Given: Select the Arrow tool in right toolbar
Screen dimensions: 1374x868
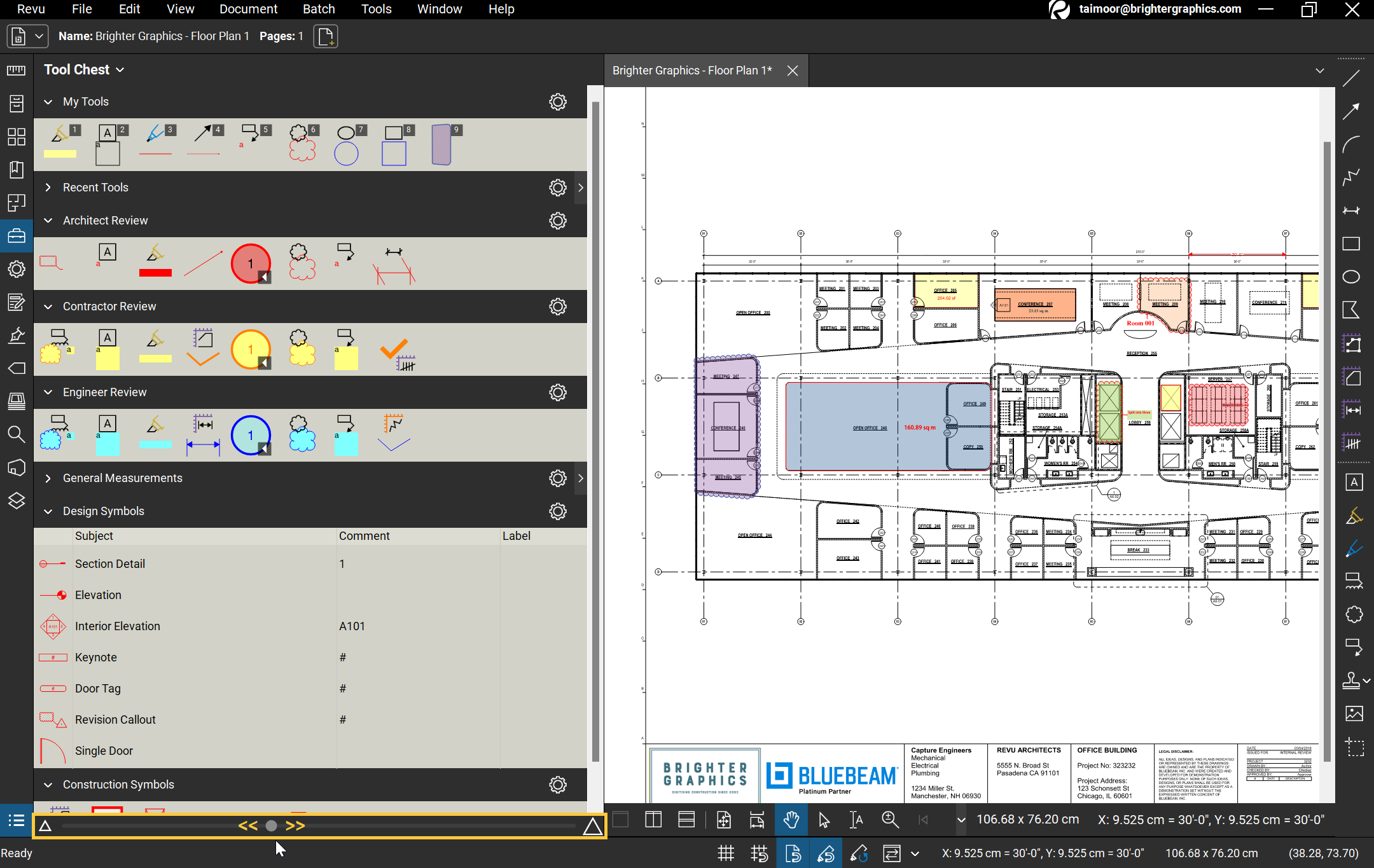Looking at the screenshot, I should pos(1351,111).
